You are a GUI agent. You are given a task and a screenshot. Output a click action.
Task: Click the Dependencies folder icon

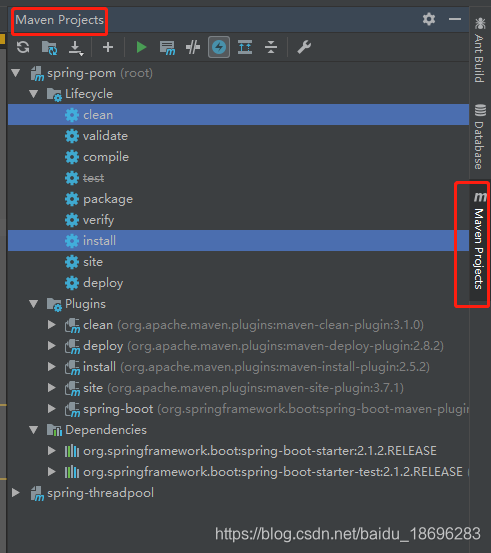pos(54,430)
